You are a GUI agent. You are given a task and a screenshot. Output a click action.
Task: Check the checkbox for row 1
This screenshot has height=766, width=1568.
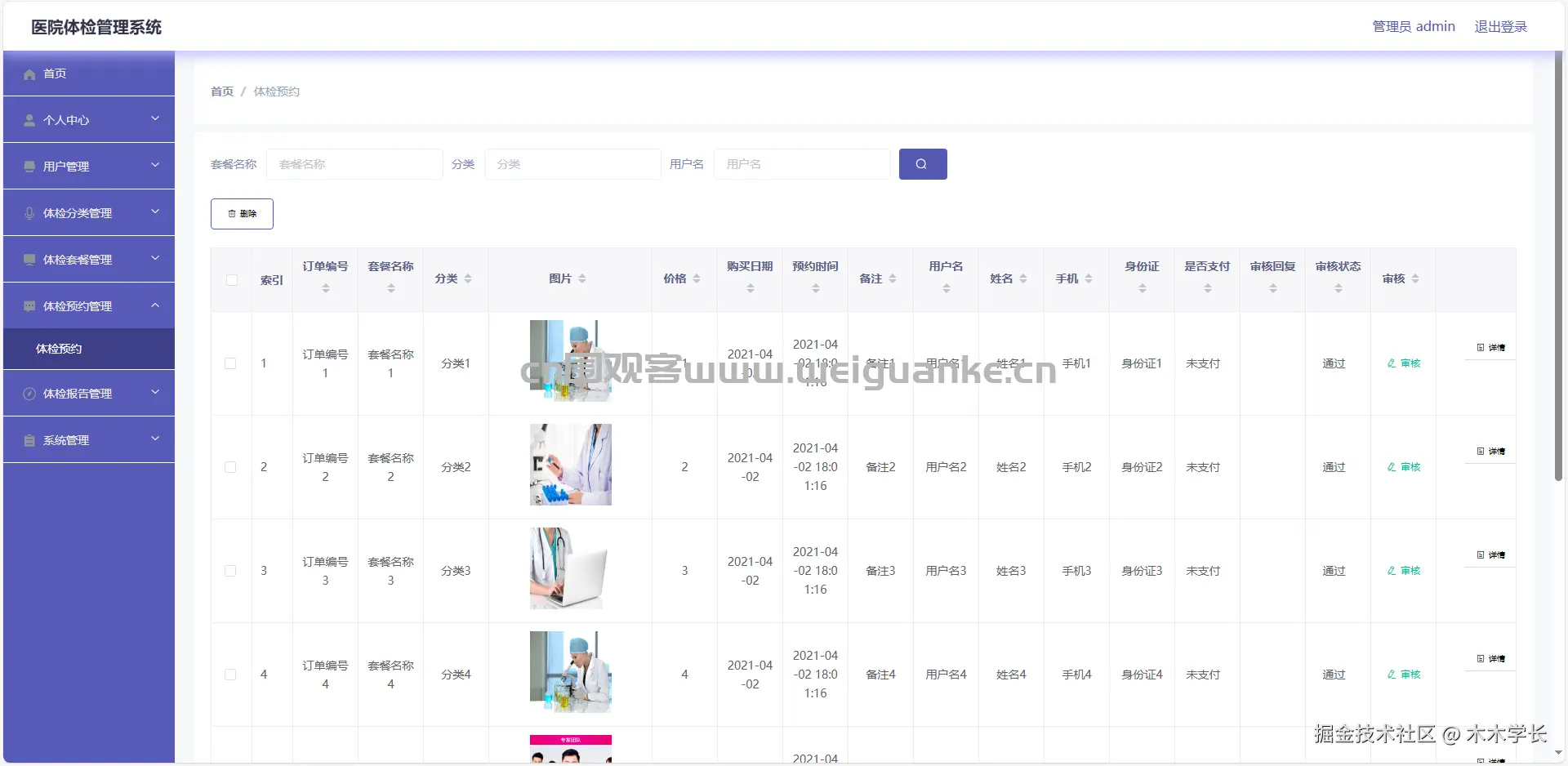(x=230, y=363)
